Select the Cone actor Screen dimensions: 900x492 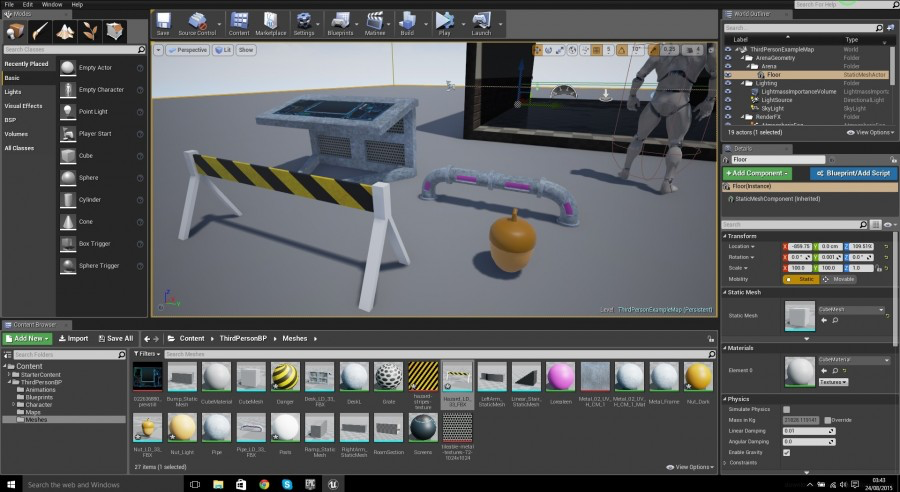pos(102,222)
